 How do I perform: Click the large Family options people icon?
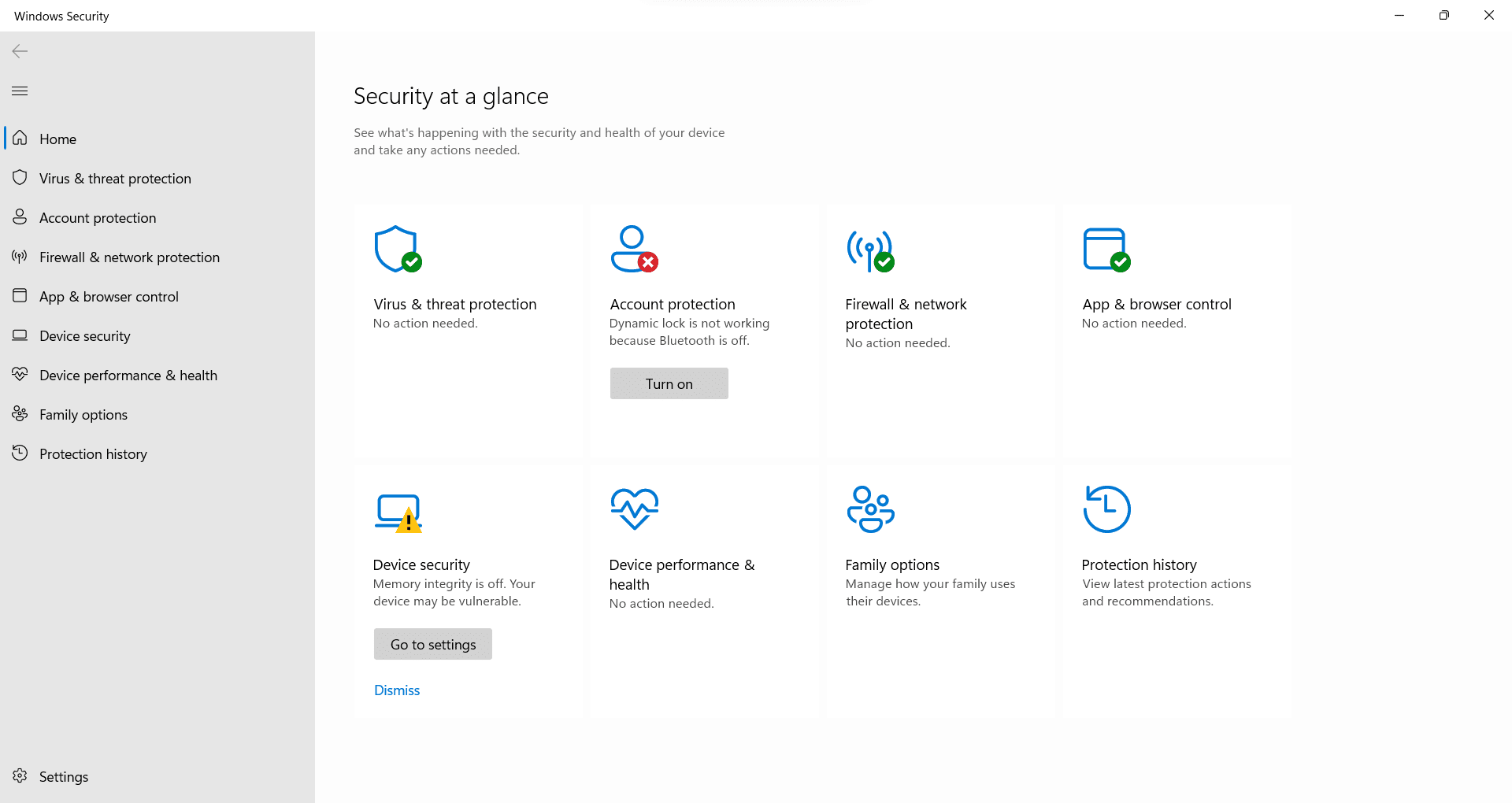pos(870,509)
